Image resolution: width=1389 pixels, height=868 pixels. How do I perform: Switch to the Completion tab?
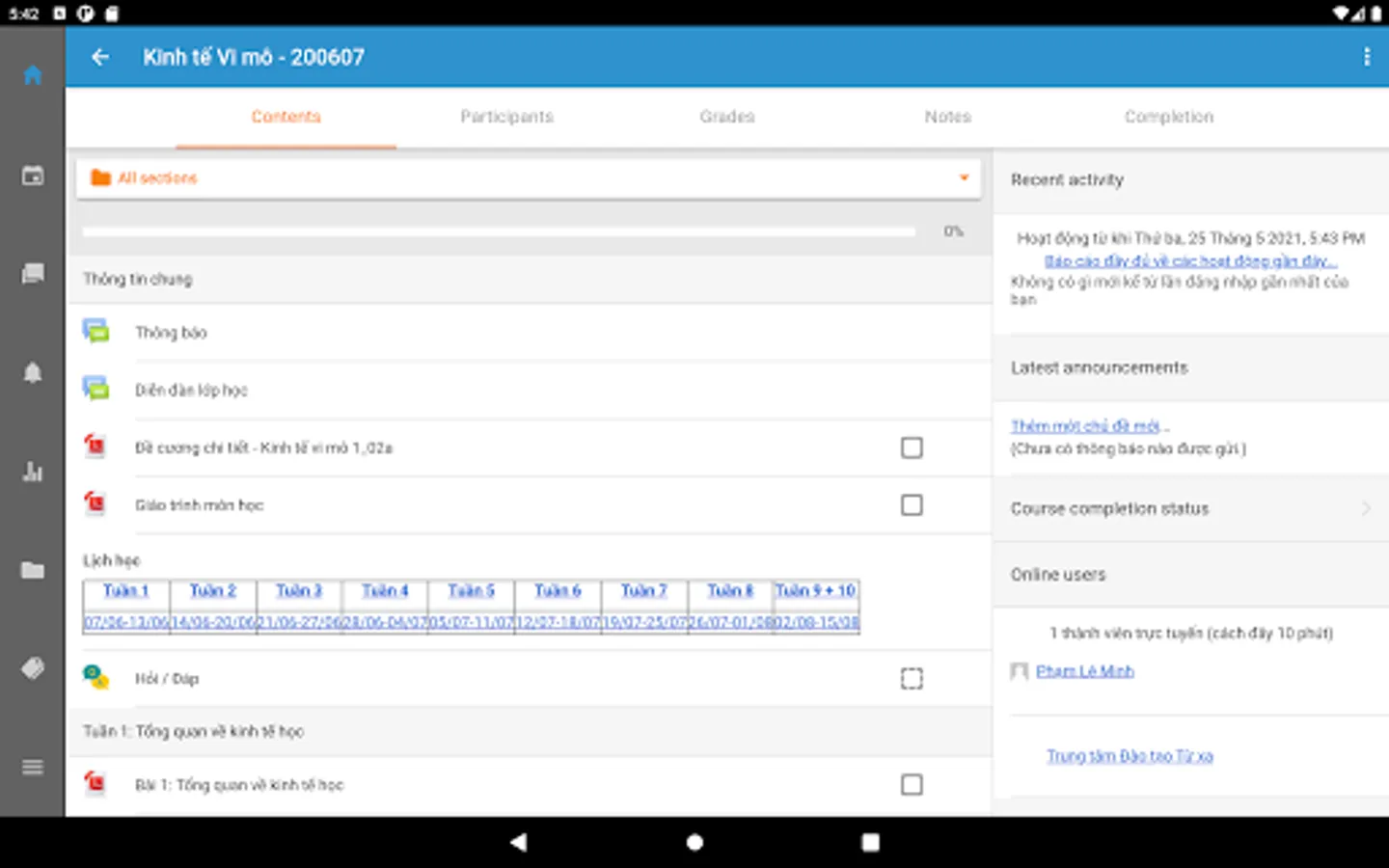point(1168,117)
